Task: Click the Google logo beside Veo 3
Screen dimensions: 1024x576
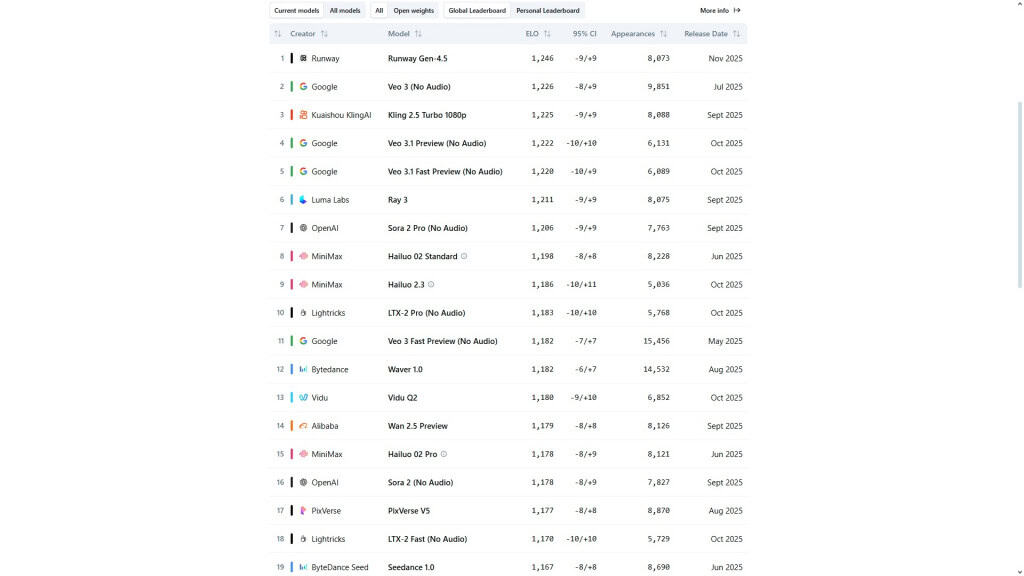Action: (x=303, y=86)
